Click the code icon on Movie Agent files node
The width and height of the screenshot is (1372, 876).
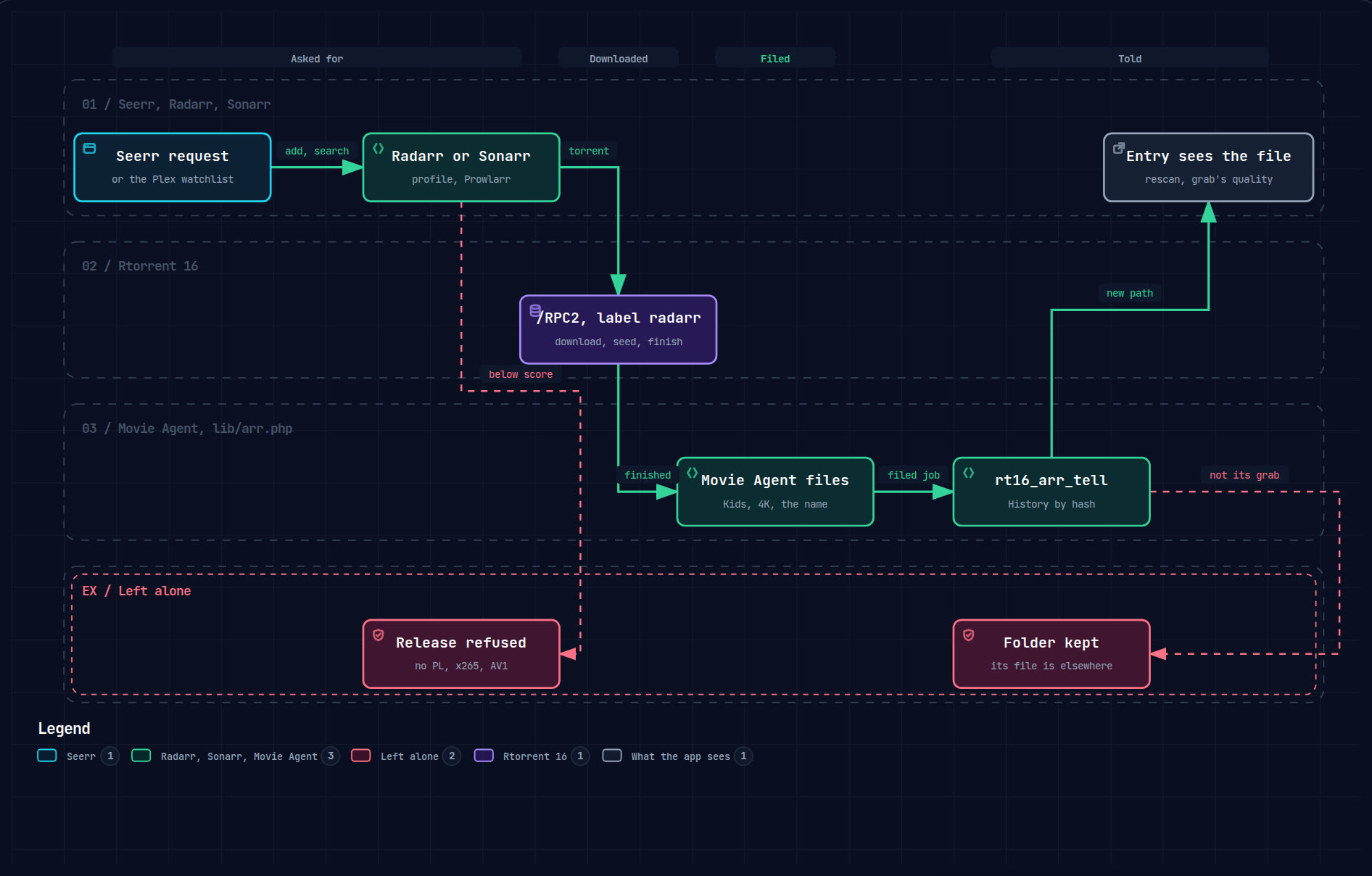tap(692, 473)
